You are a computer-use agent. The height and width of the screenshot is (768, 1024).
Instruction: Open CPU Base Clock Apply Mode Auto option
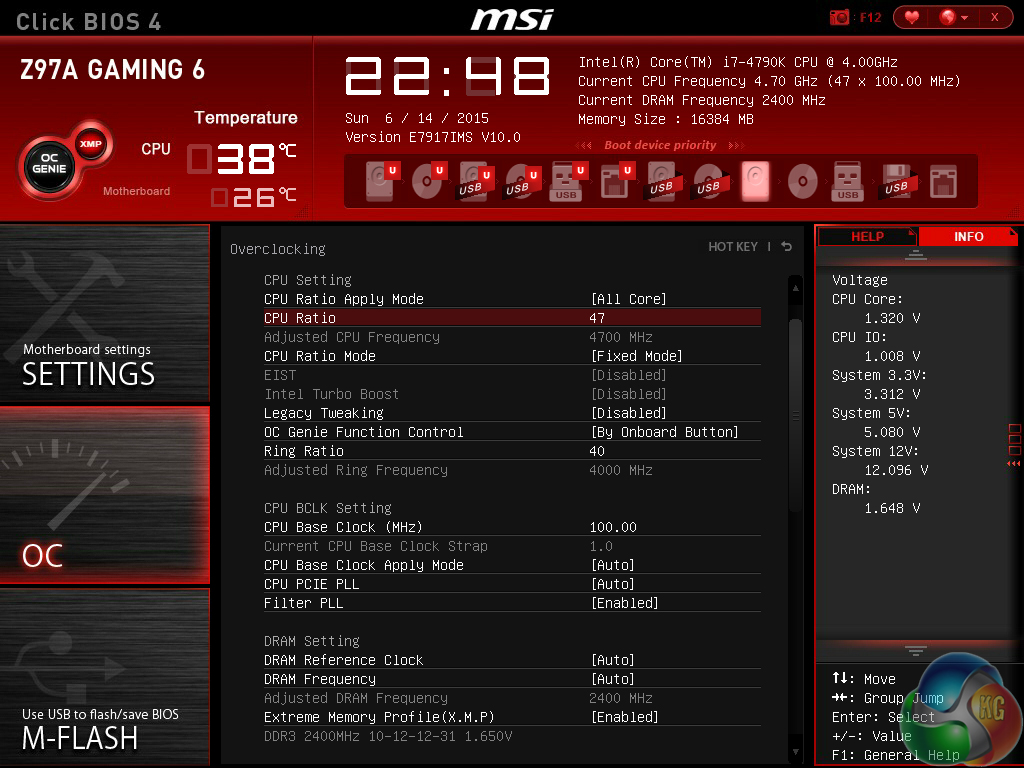tap(613, 565)
